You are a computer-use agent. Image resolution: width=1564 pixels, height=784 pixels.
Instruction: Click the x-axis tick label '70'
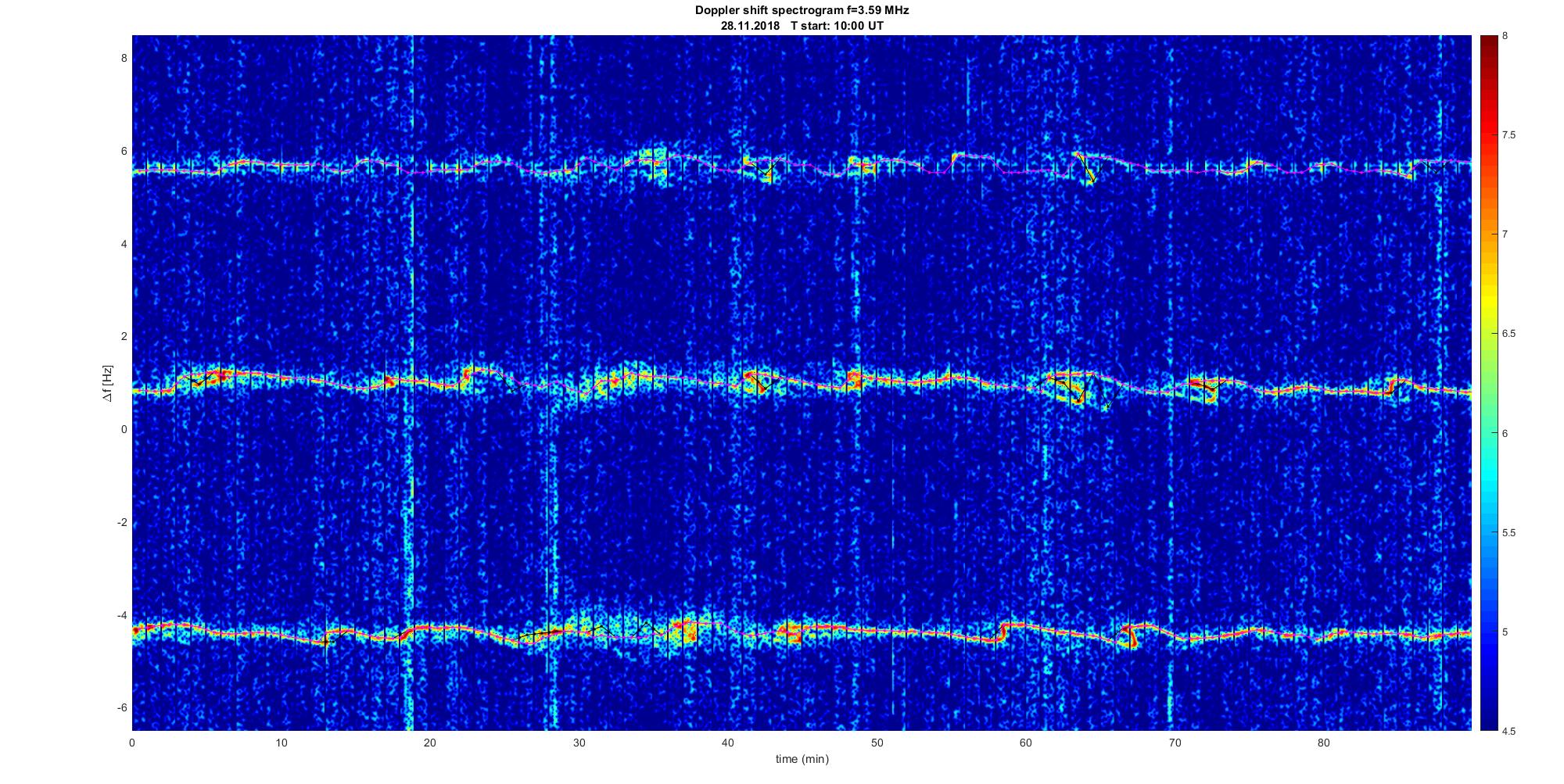click(x=1175, y=743)
